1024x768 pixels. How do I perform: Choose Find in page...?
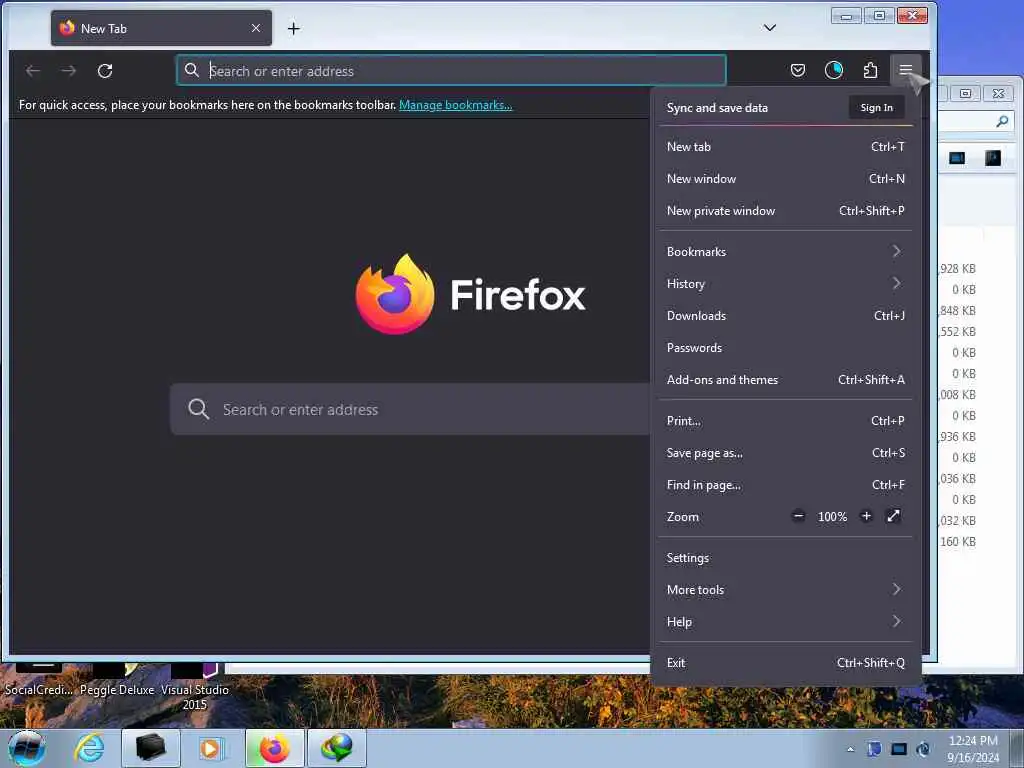coord(786,485)
